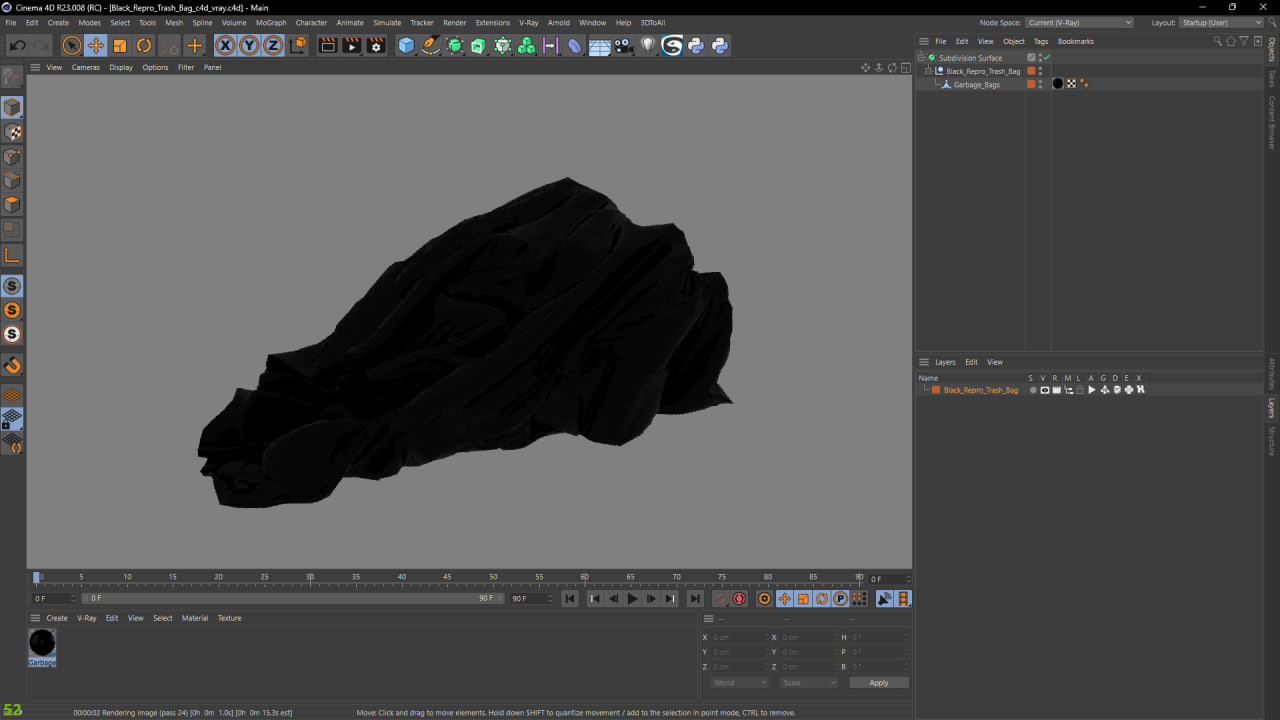Activate the Move tool in top toolbar
Image resolution: width=1280 pixels, height=720 pixels.
95,45
